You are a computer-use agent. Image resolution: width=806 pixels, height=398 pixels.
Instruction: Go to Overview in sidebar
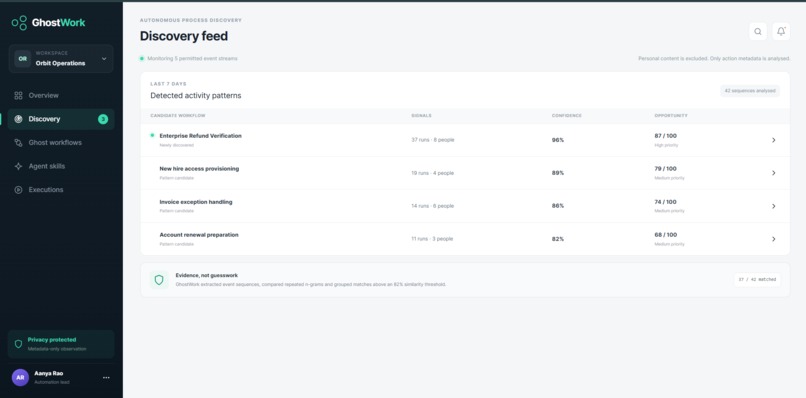(x=61, y=95)
